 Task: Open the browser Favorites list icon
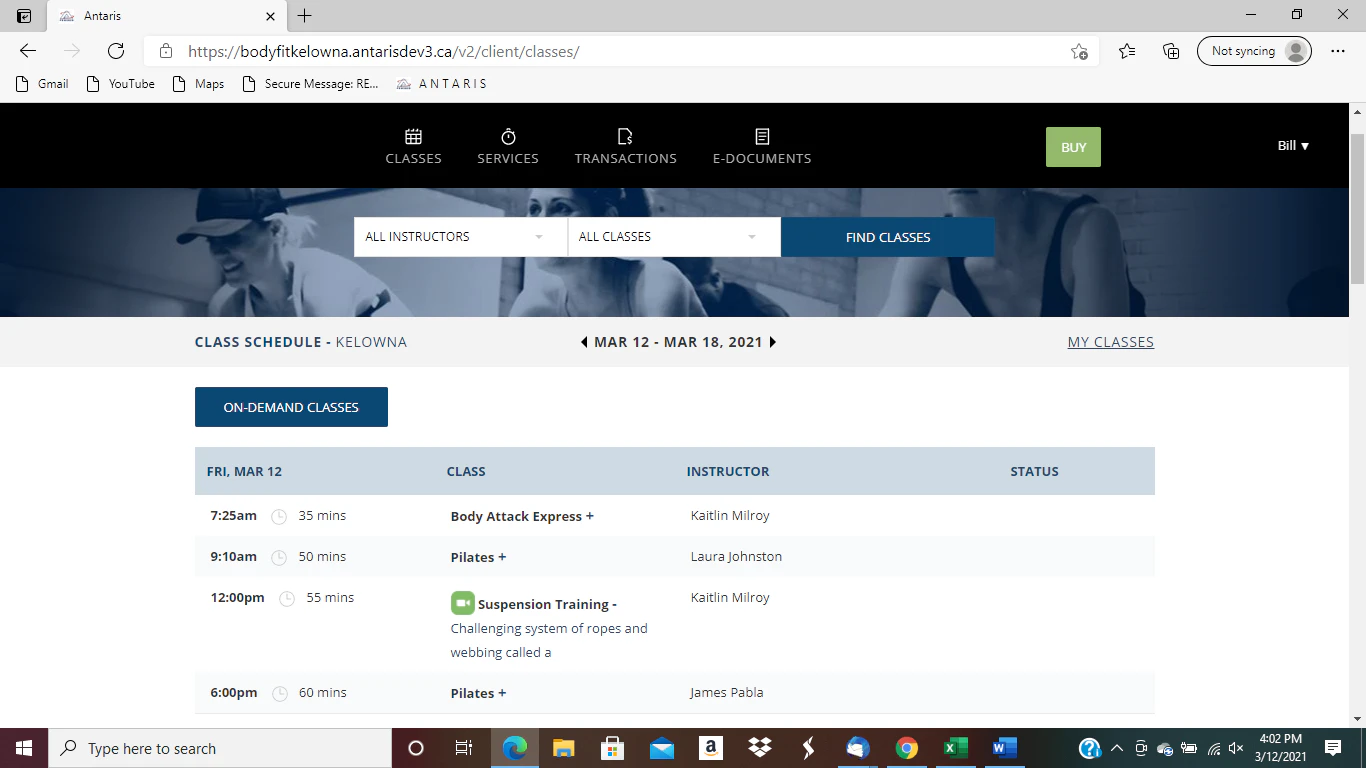coord(1127,51)
